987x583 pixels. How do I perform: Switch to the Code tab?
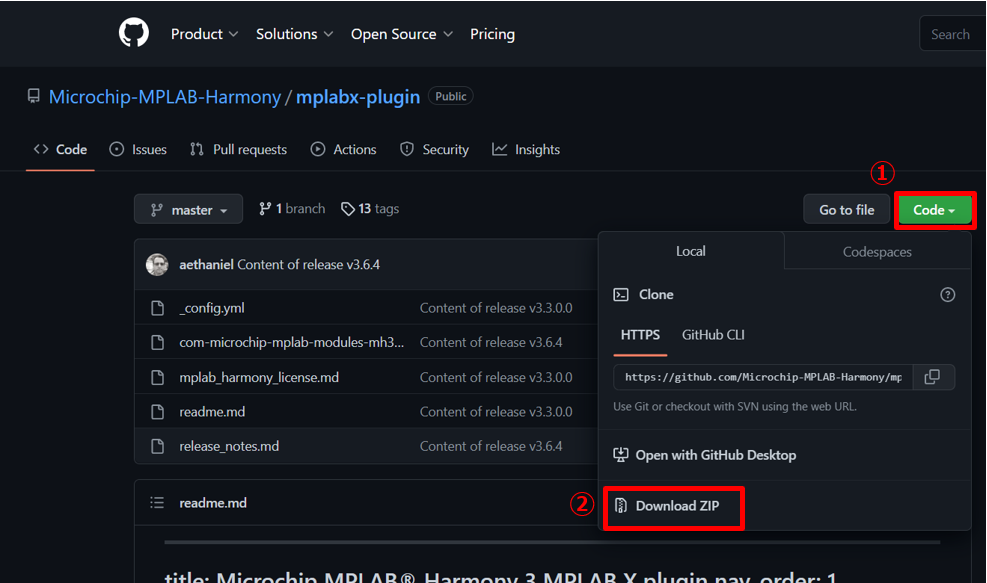click(60, 149)
